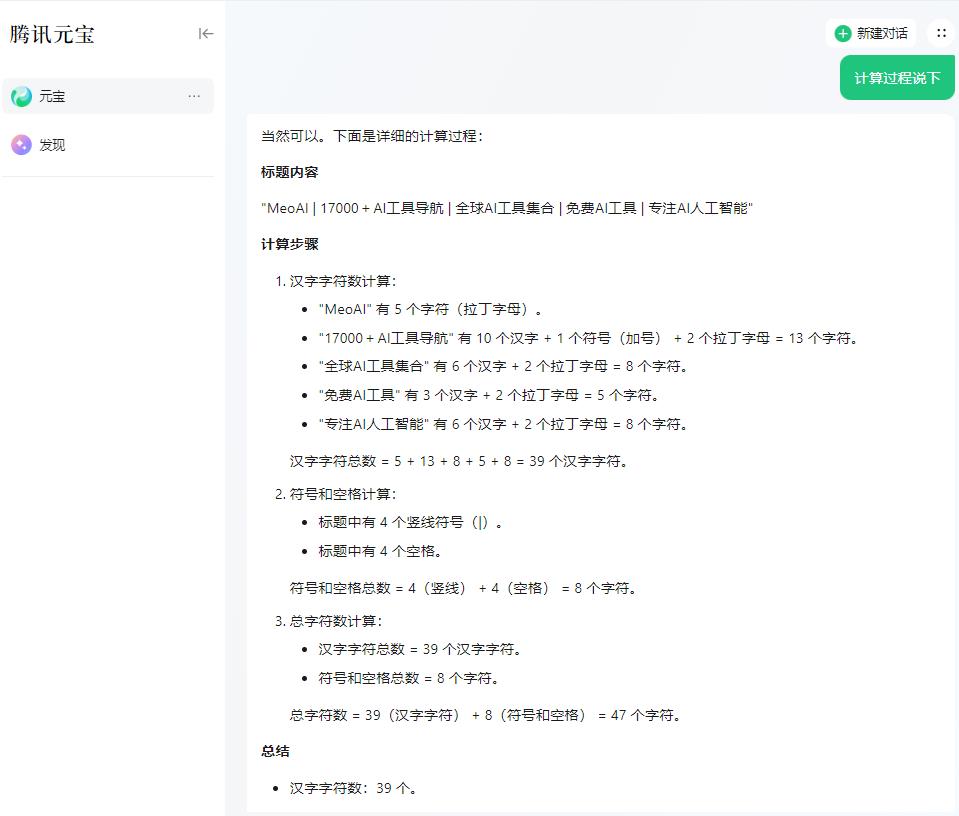Collapse the sidebar with the arrow icon

click(x=206, y=34)
